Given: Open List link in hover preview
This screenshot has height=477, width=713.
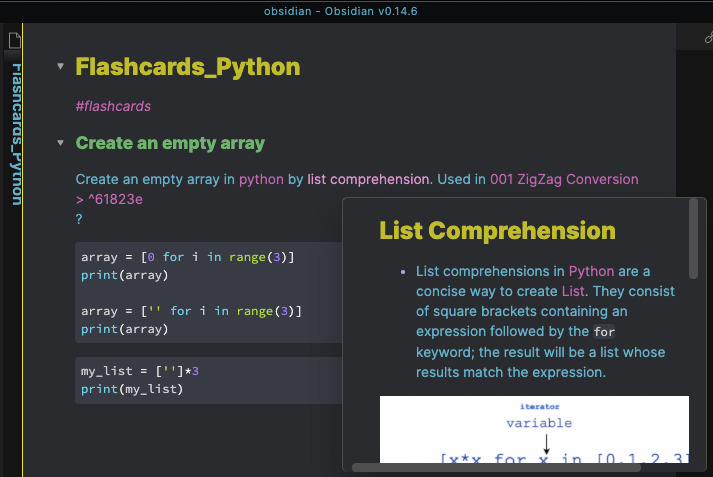Looking at the screenshot, I should click(573, 291).
